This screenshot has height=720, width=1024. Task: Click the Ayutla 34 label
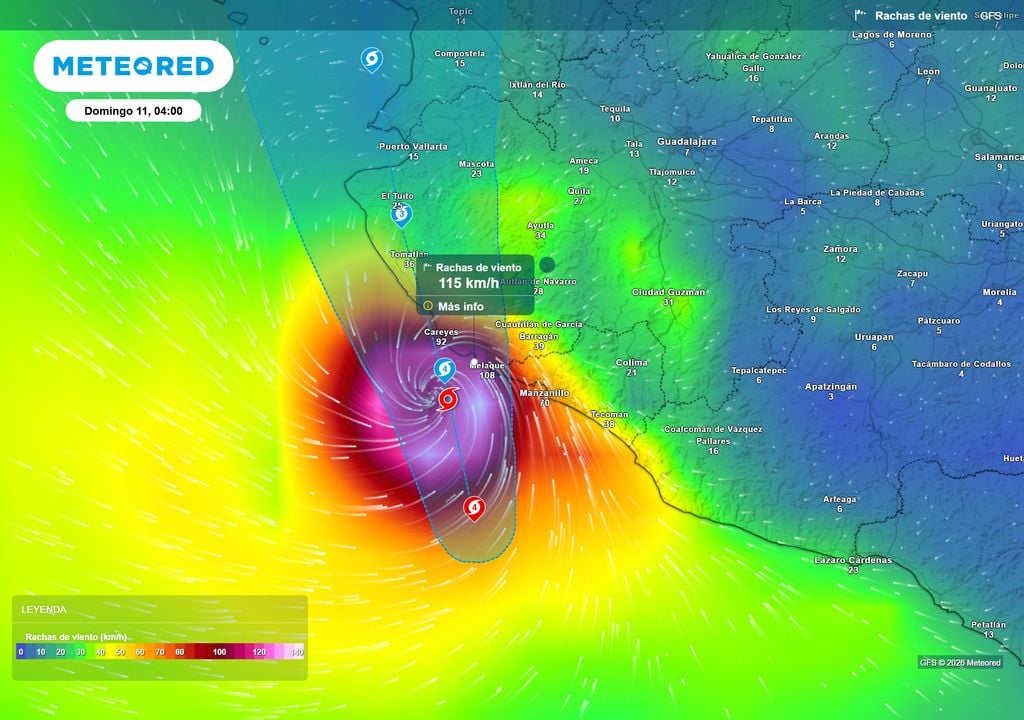[540, 230]
